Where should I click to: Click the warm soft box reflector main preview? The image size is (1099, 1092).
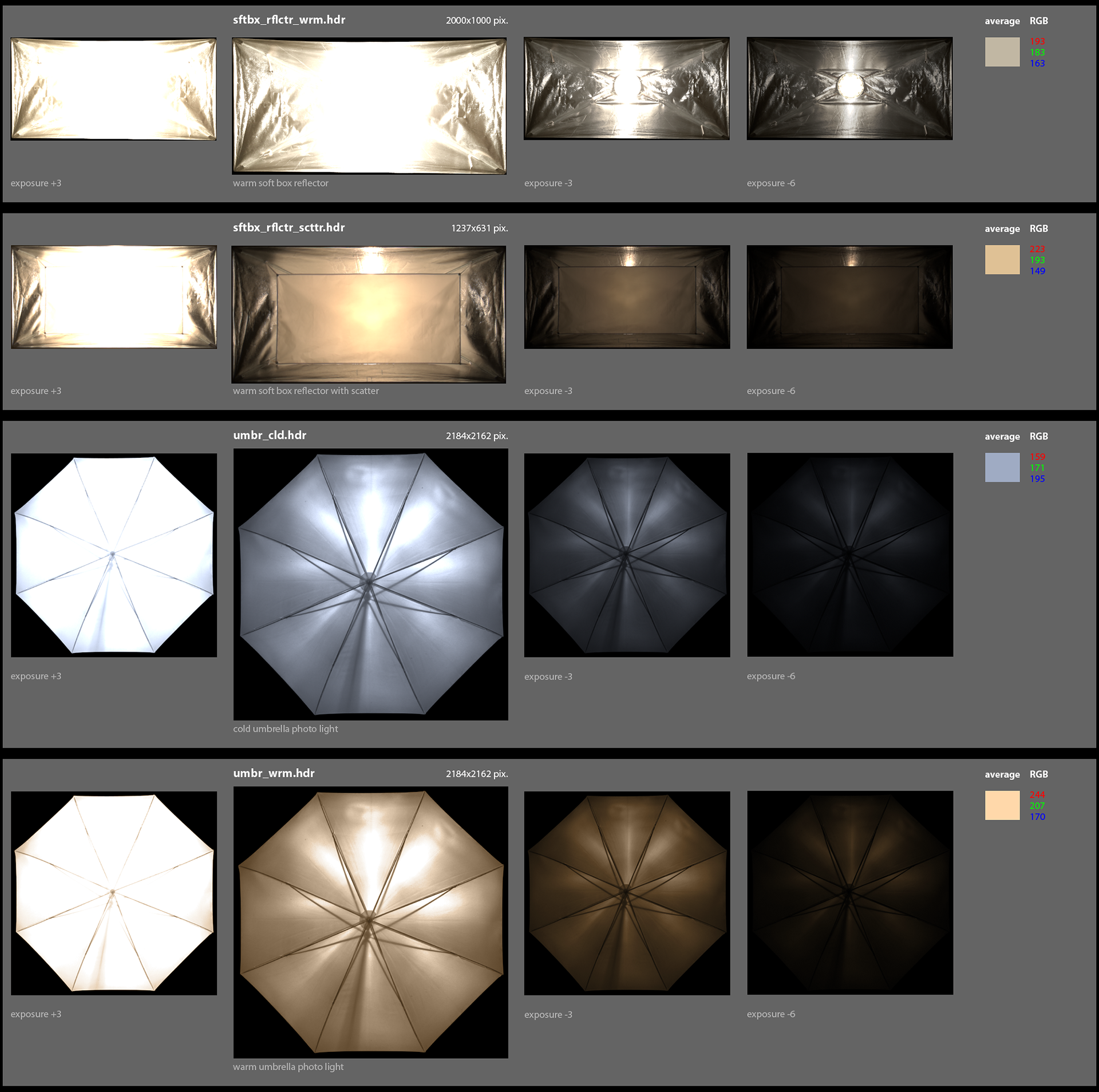[x=369, y=106]
